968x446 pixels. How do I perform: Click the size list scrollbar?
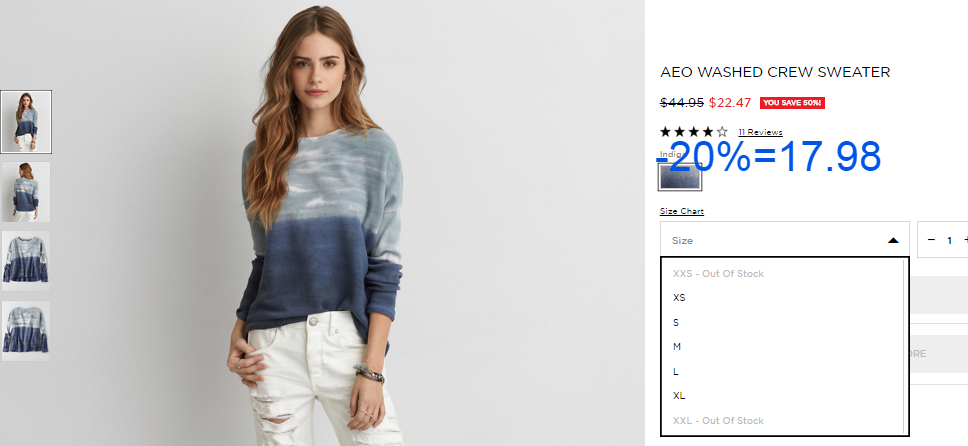point(905,347)
